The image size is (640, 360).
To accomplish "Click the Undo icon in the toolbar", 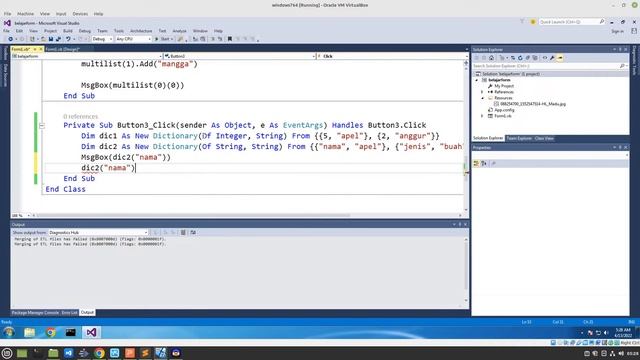I will (68, 39).
